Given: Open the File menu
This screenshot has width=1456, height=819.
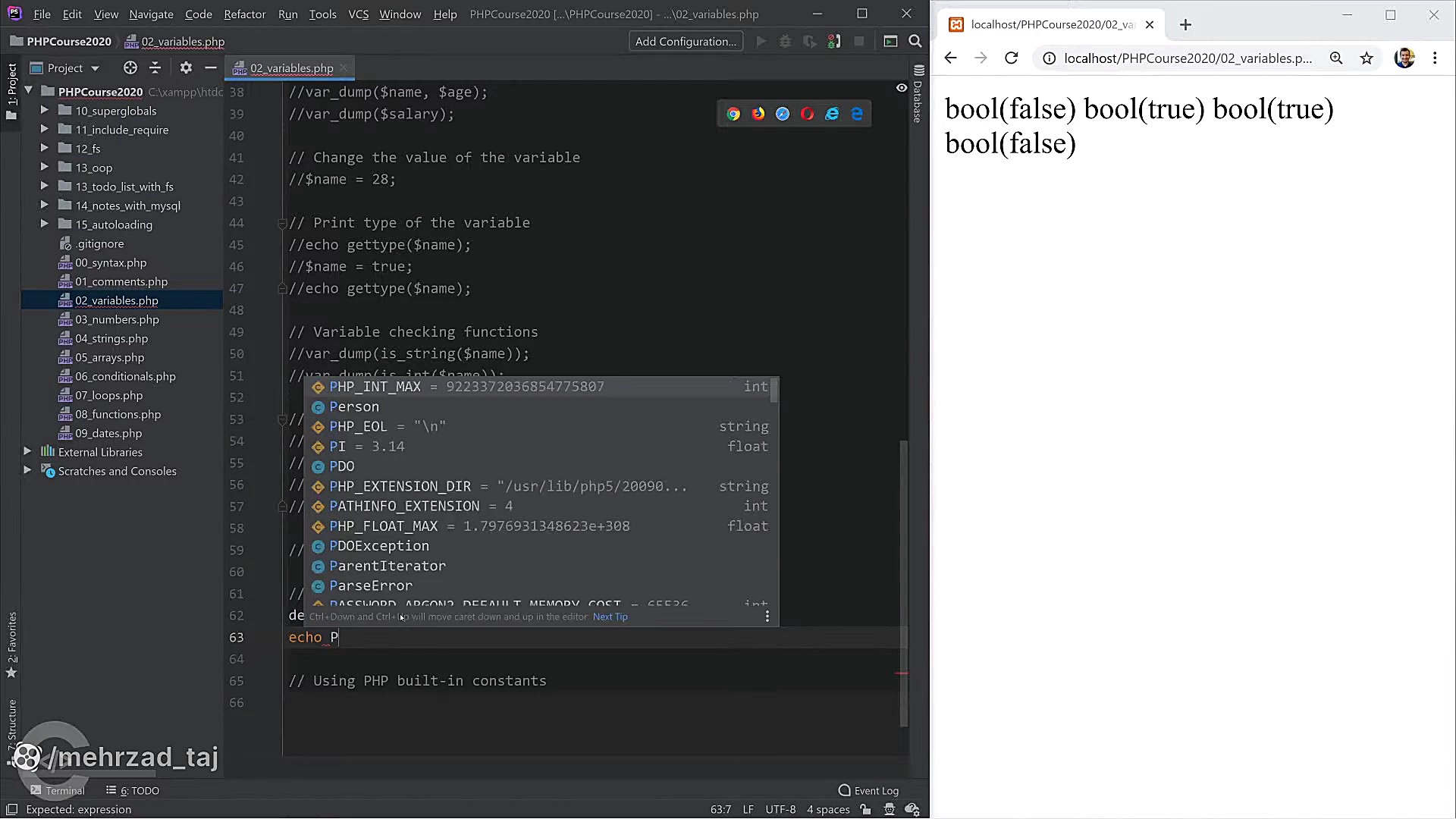Looking at the screenshot, I should click(x=42, y=14).
